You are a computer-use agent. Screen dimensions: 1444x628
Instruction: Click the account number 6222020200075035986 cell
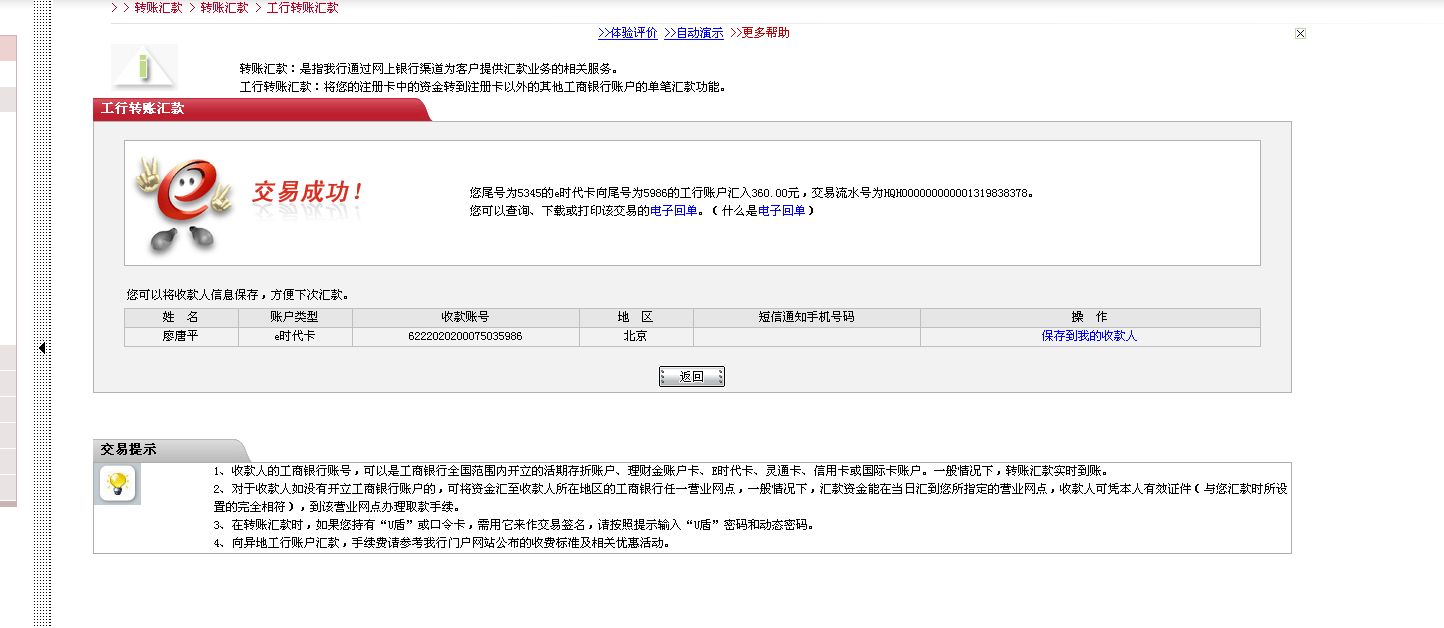pyautogui.click(x=465, y=336)
